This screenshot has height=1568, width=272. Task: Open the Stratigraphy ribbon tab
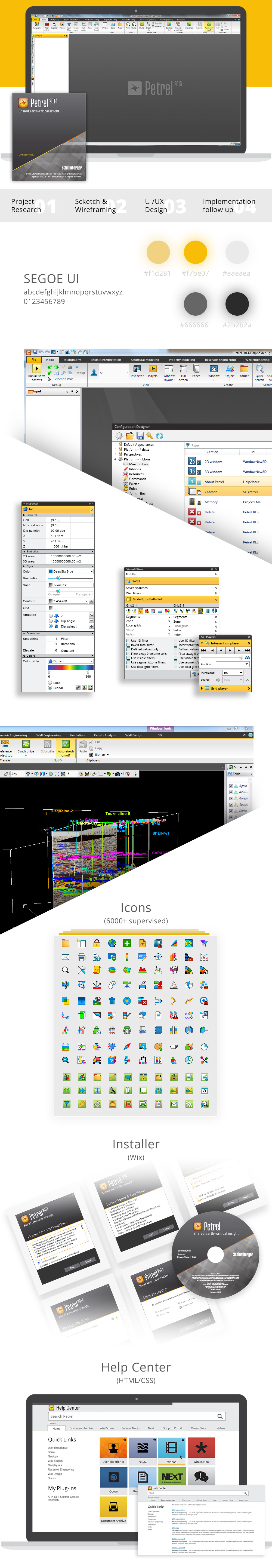point(72,359)
